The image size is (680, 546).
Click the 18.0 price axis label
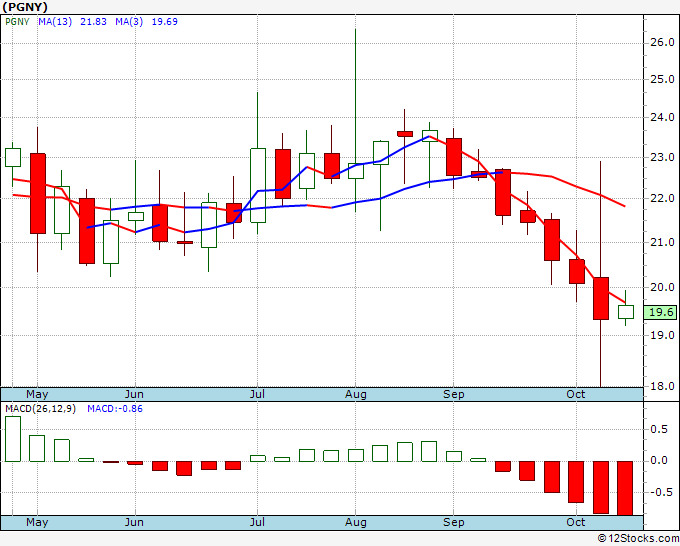coord(662,386)
